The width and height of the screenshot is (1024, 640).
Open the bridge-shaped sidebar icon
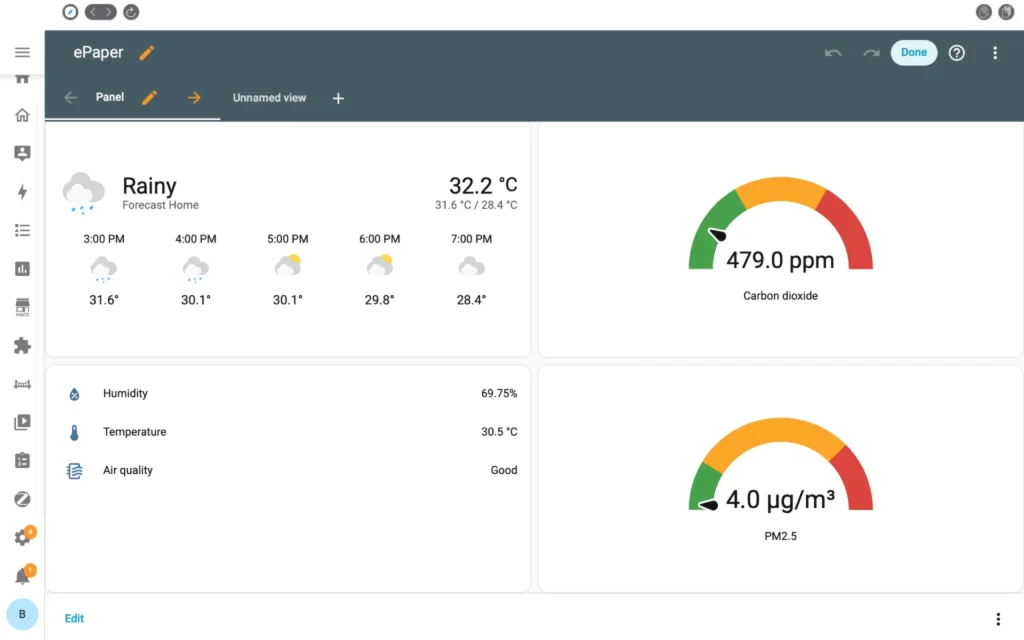point(22,384)
